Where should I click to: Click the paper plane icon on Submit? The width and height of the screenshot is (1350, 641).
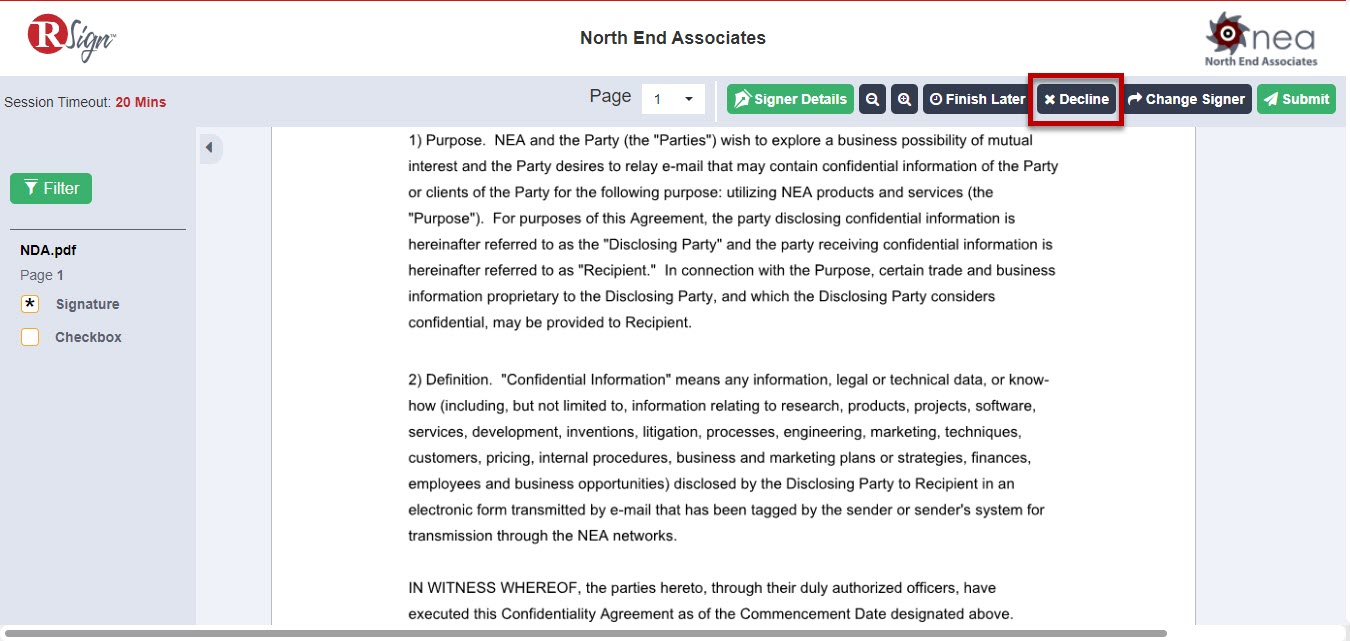(1270, 99)
